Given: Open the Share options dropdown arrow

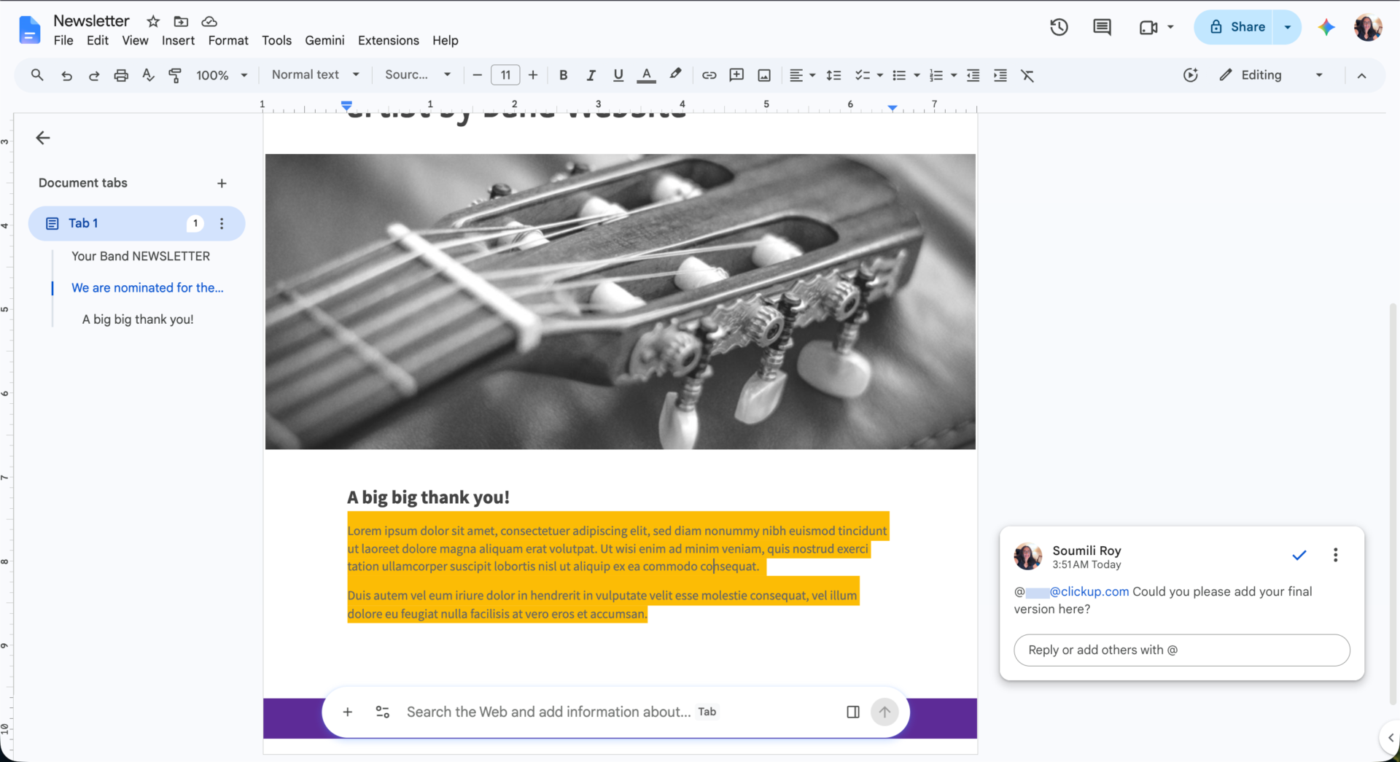Looking at the screenshot, I should click(x=1288, y=27).
